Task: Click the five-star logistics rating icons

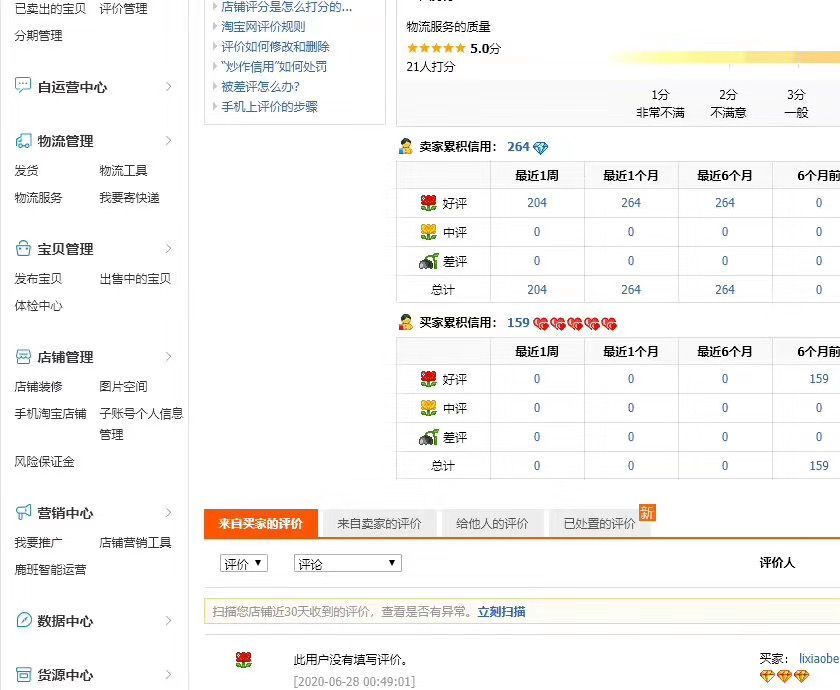Action: [436, 48]
